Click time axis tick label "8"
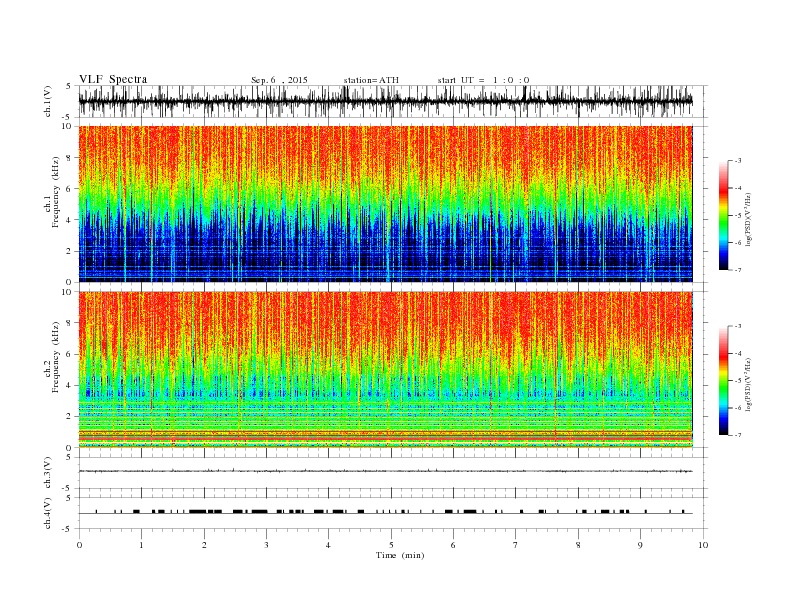Screen dimensions: 792x612 [578, 545]
